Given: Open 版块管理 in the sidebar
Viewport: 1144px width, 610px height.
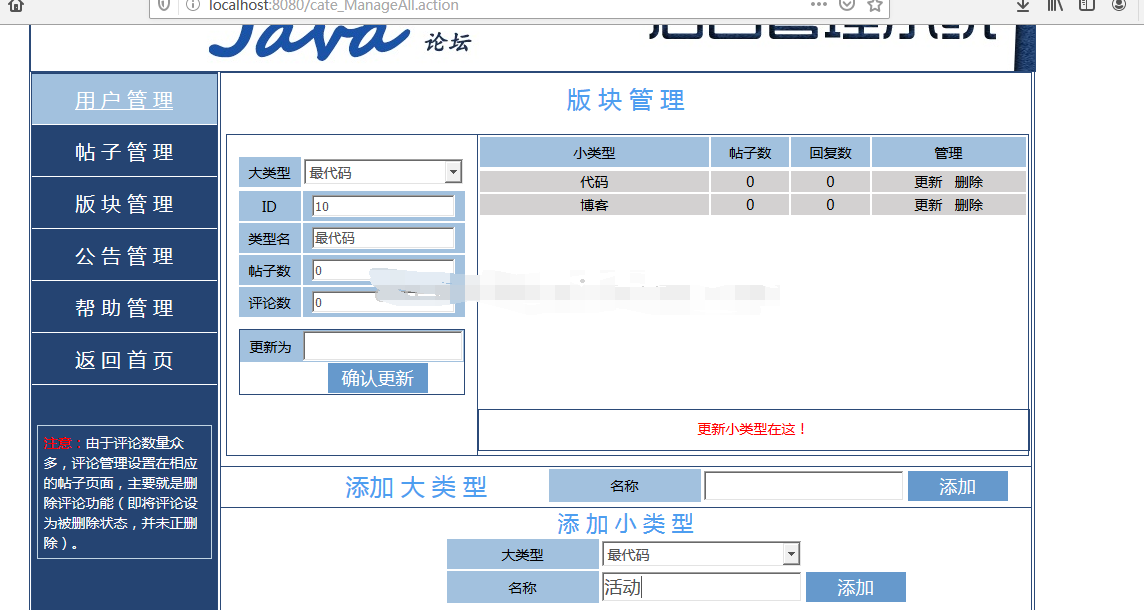Looking at the screenshot, I should (x=124, y=204).
